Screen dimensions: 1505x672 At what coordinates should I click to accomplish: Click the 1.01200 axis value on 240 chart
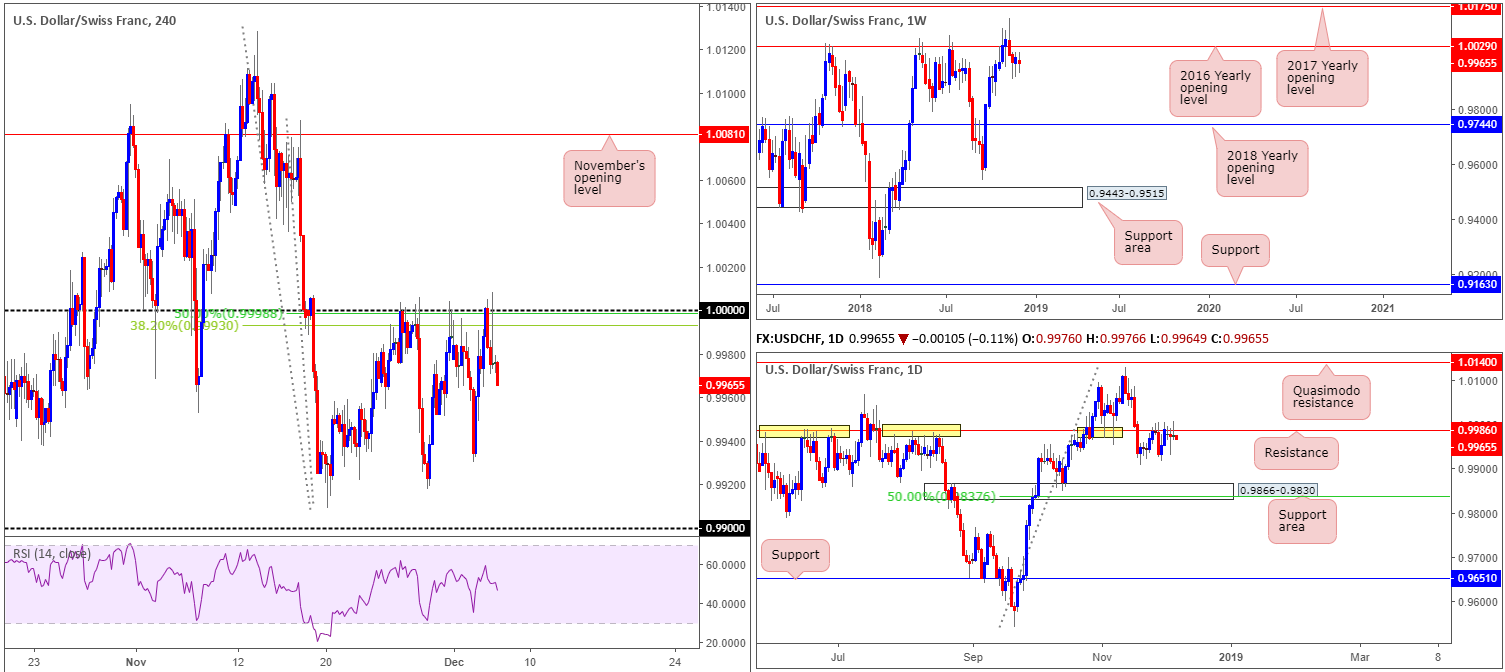click(726, 50)
